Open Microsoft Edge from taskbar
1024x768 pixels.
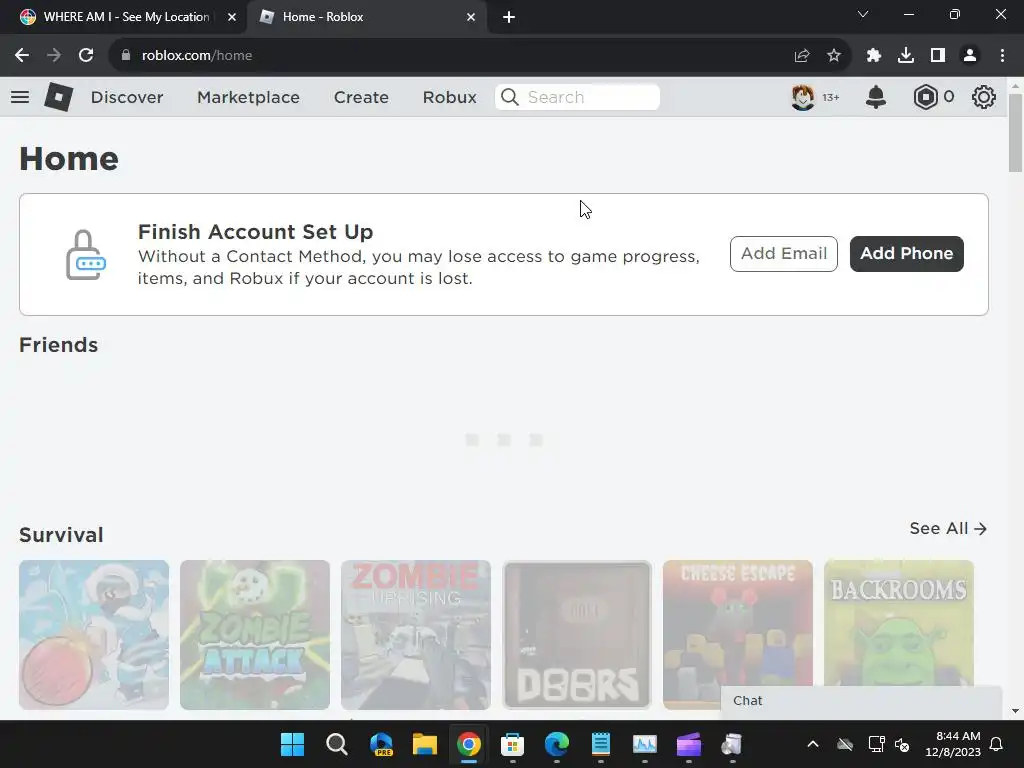[557, 744]
